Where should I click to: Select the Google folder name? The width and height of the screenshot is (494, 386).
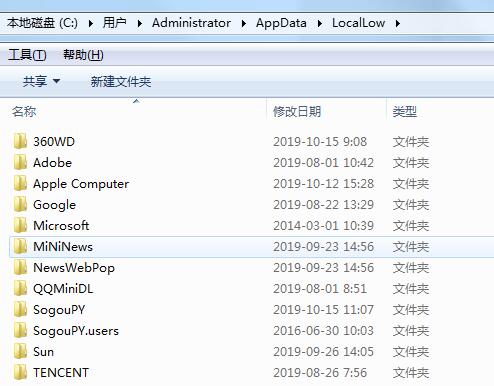pos(54,205)
